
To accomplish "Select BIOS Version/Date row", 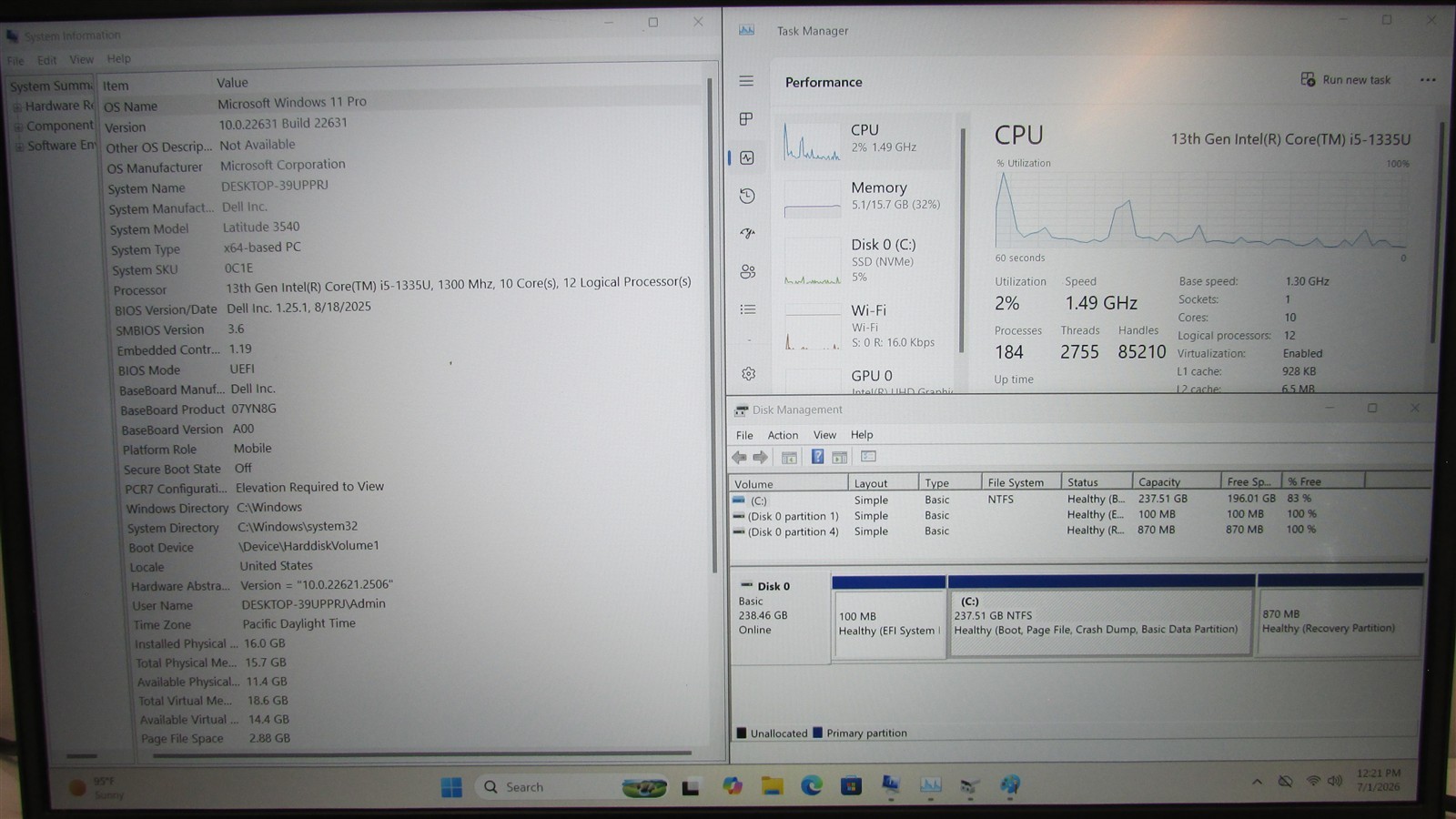I will click(x=407, y=308).
